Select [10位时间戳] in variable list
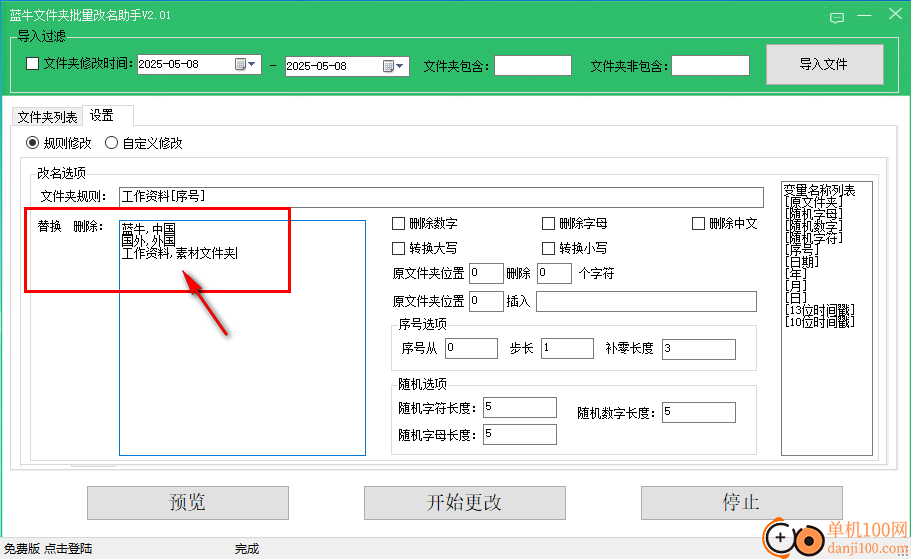911x559 pixels. click(x=820, y=321)
